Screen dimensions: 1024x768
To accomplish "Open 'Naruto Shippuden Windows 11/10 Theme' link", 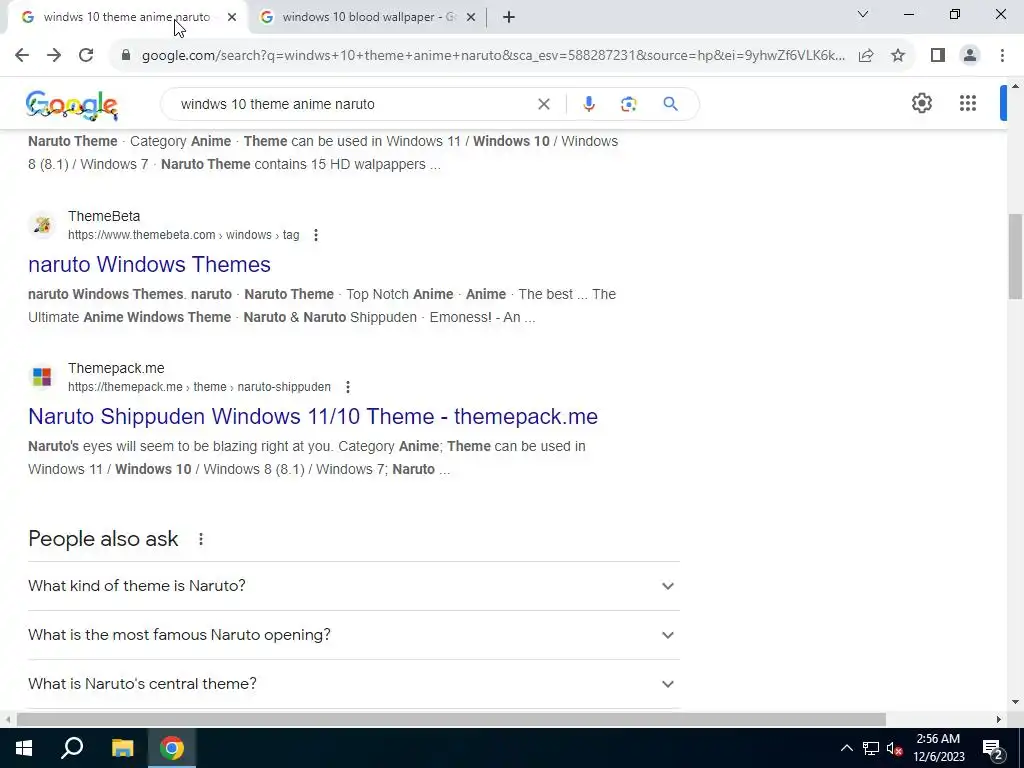I will 313,417.
